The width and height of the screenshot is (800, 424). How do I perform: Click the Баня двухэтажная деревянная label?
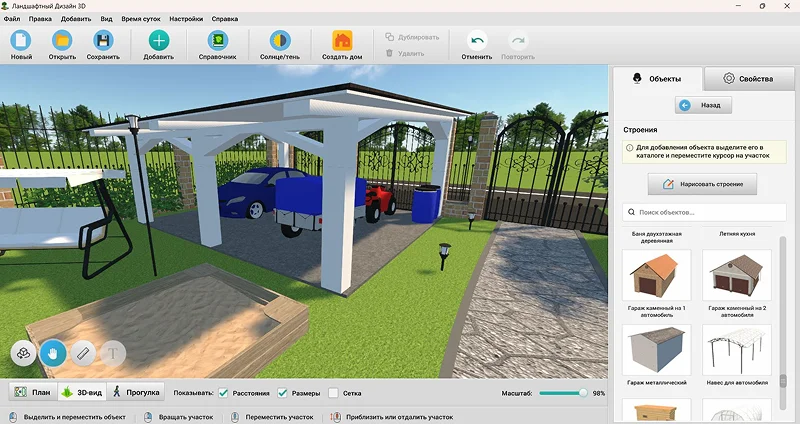coord(657,237)
